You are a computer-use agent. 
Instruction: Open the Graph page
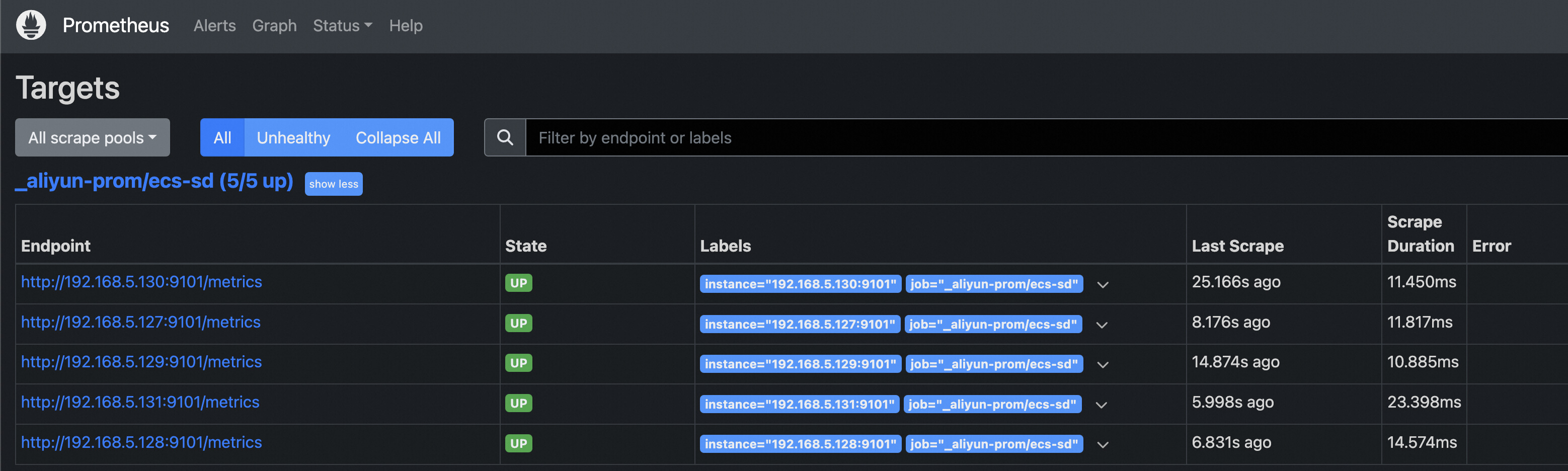(275, 26)
